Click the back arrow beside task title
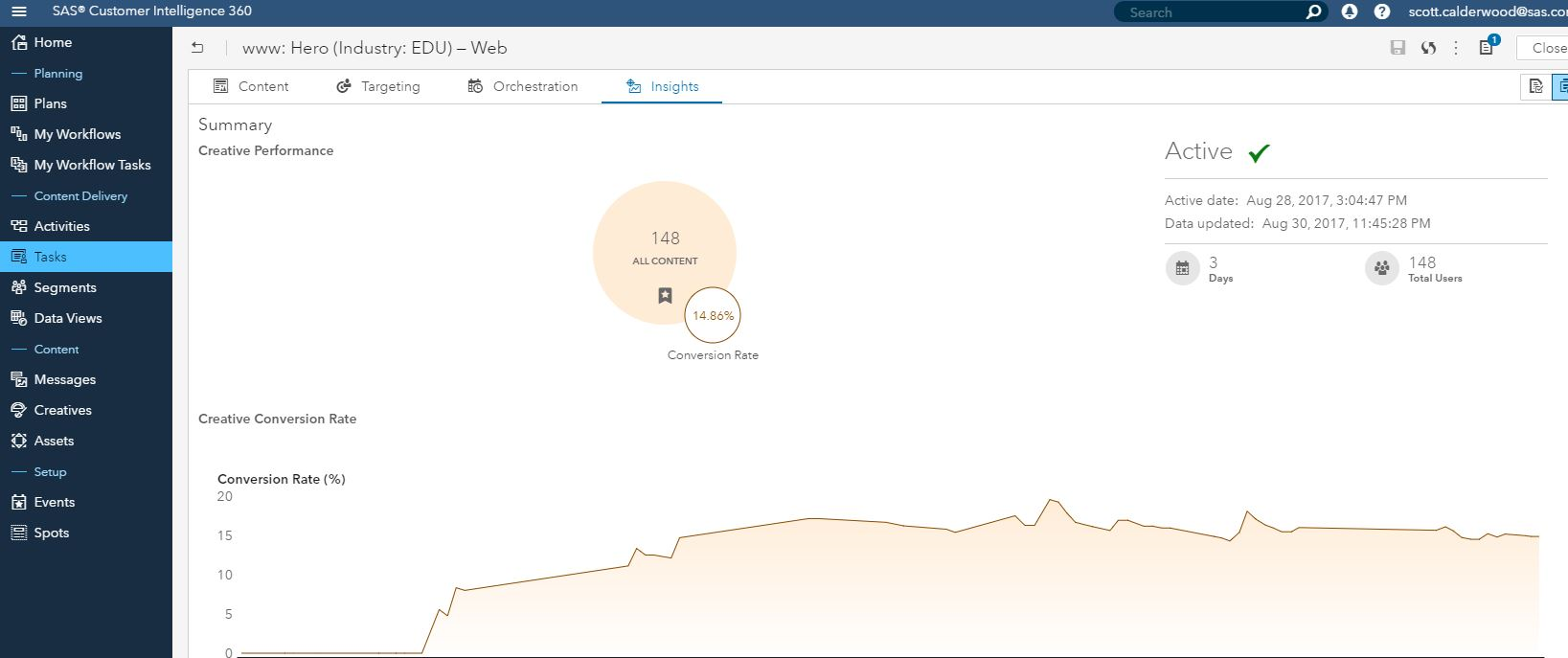This screenshot has width=1568, height=658. (197, 48)
